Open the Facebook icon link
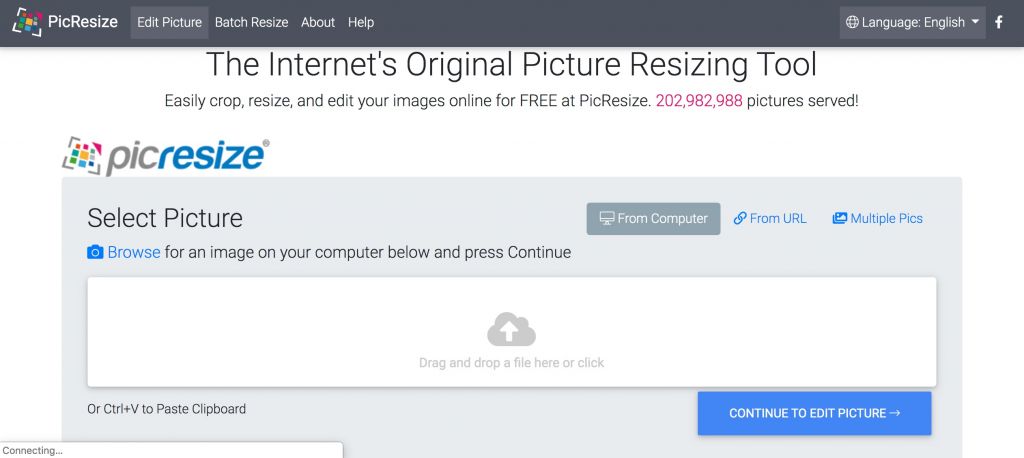The image size is (1024, 458). [998, 22]
